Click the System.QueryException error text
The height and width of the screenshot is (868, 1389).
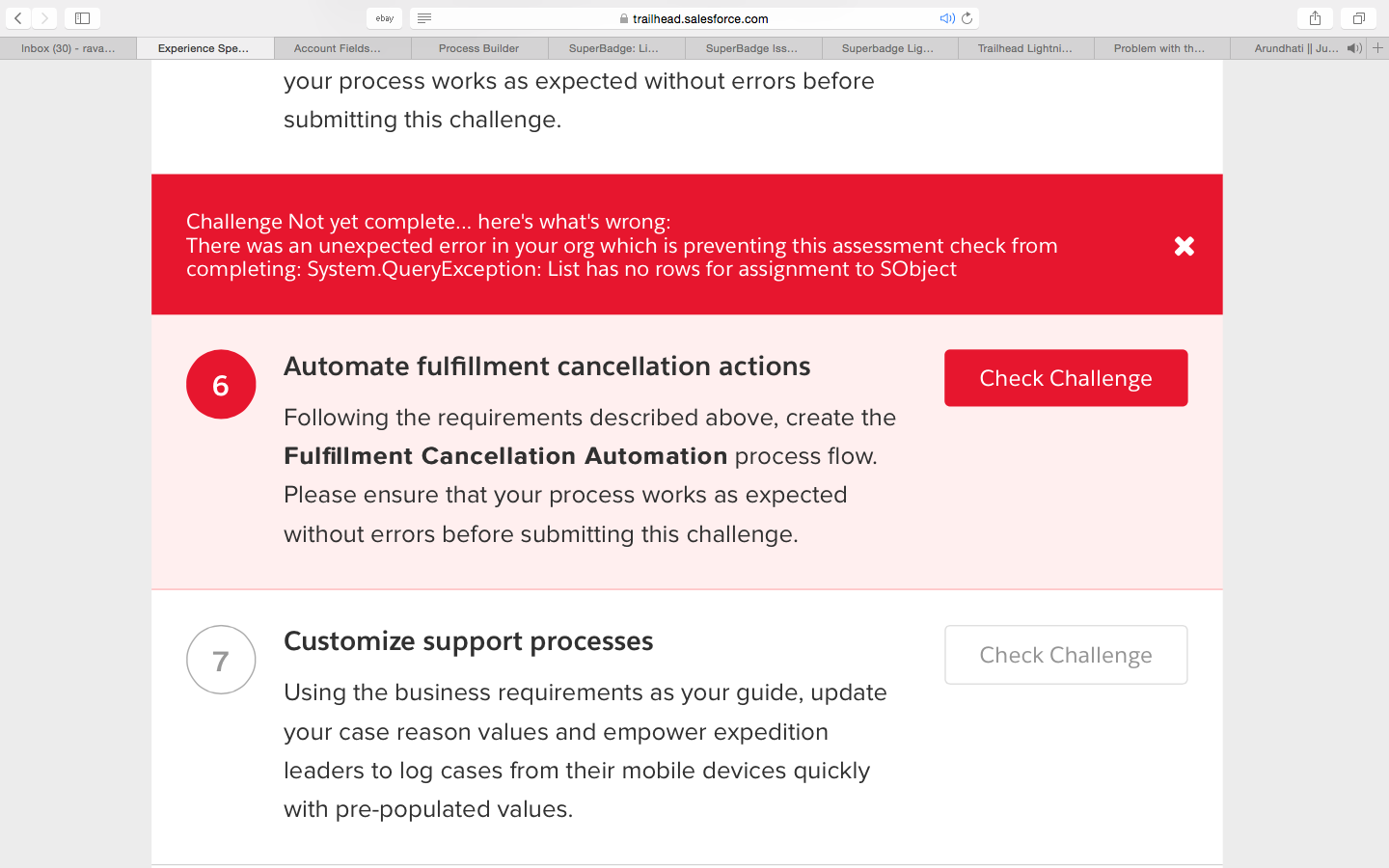632,269
